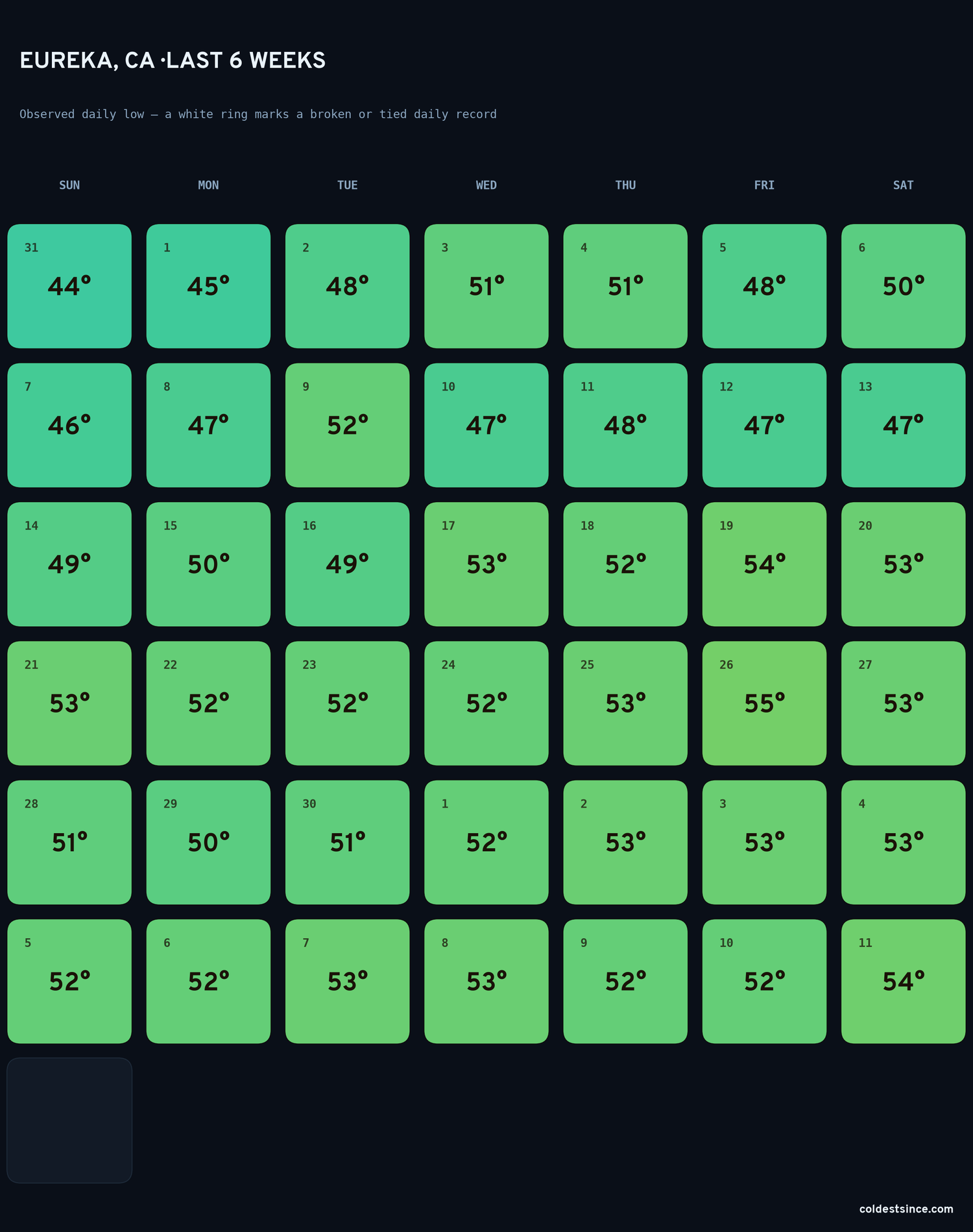Click the day 30 tile showing 51°
Image resolution: width=973 pixels, height=1232 pixels.
[347, 842]
